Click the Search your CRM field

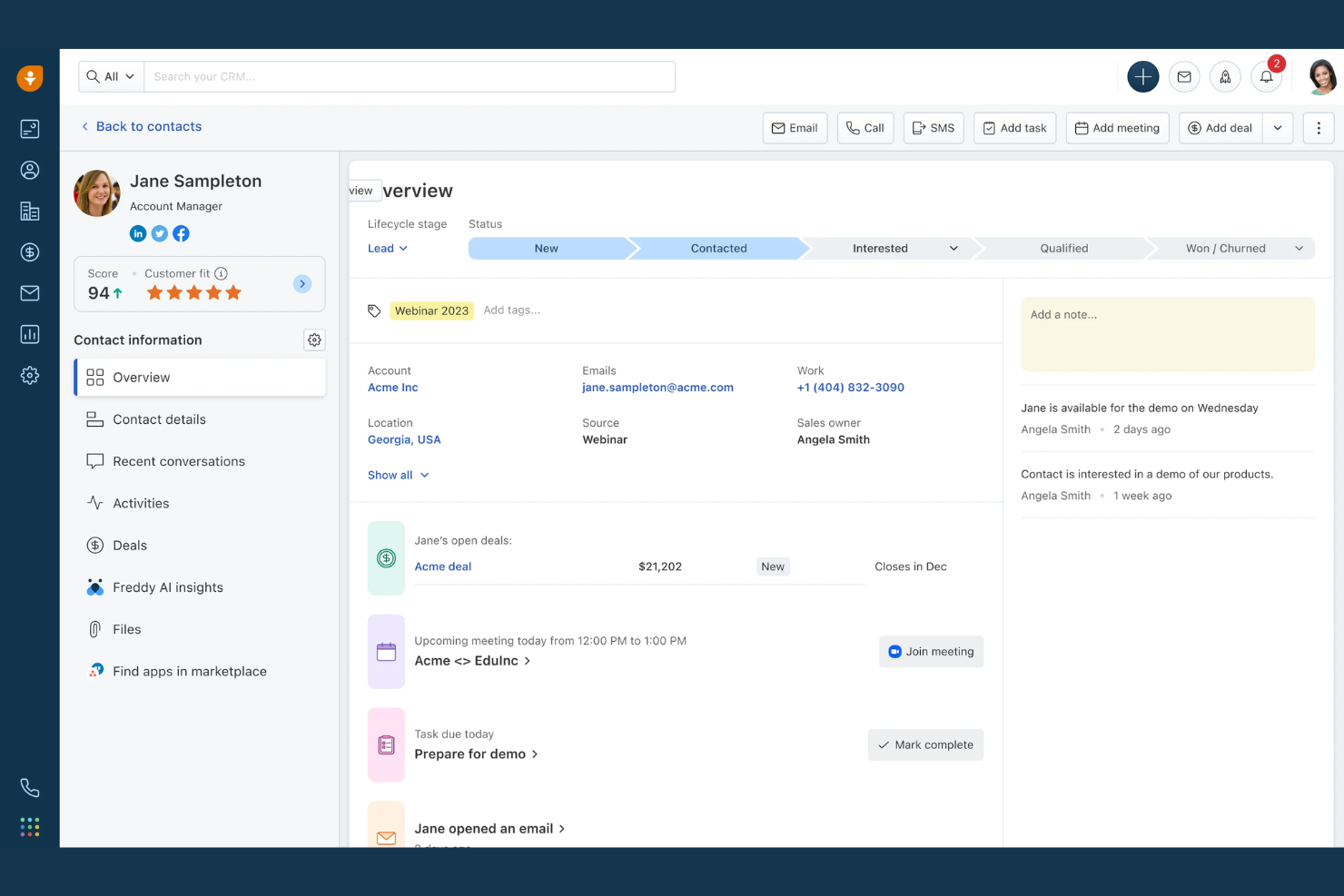click(410, 77)
